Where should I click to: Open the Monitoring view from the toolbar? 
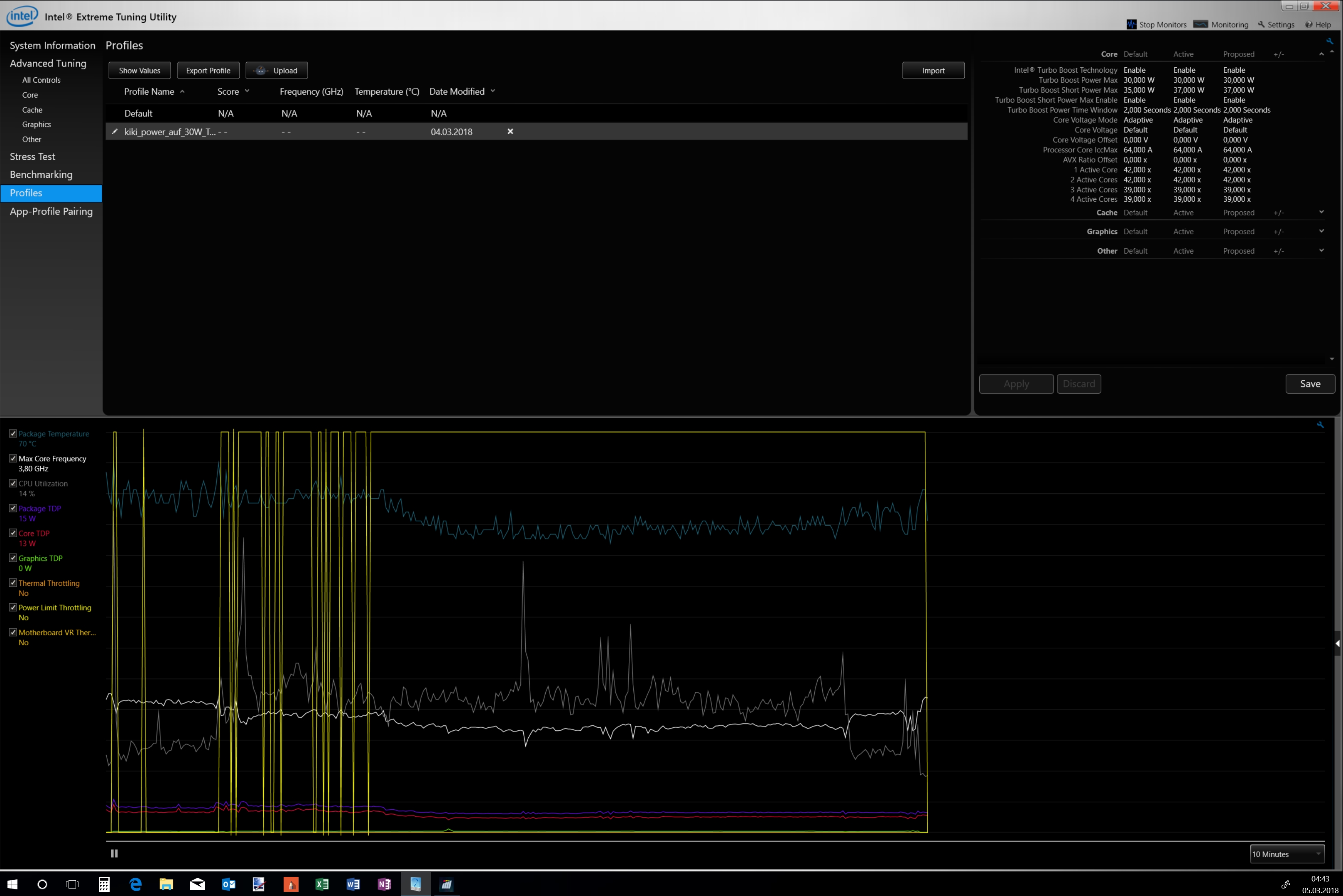[1220, 24]
